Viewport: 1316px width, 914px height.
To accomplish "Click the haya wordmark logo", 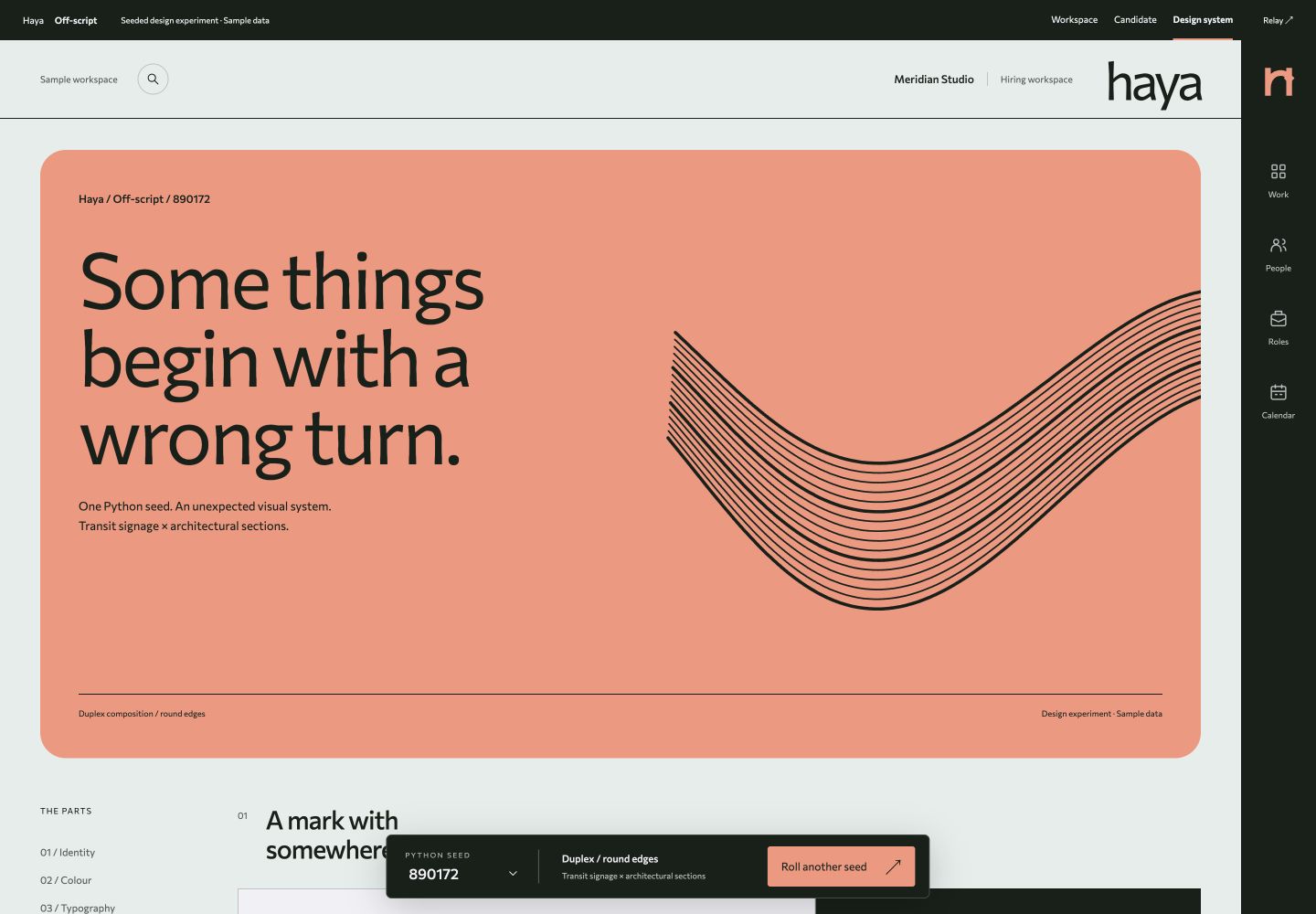I will pos(1155,84).
